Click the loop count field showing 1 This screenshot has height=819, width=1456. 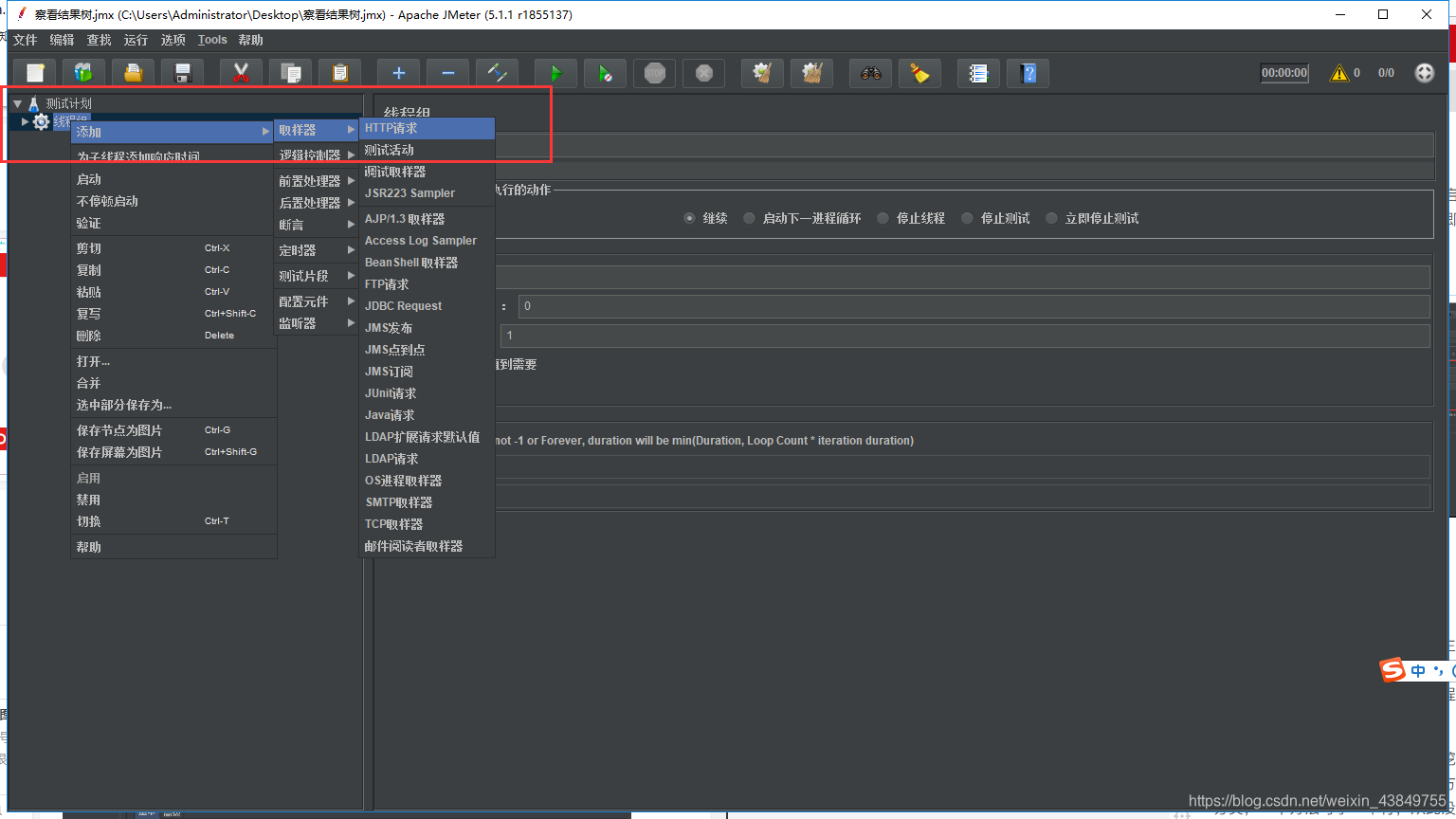click(x=965, y=336)
